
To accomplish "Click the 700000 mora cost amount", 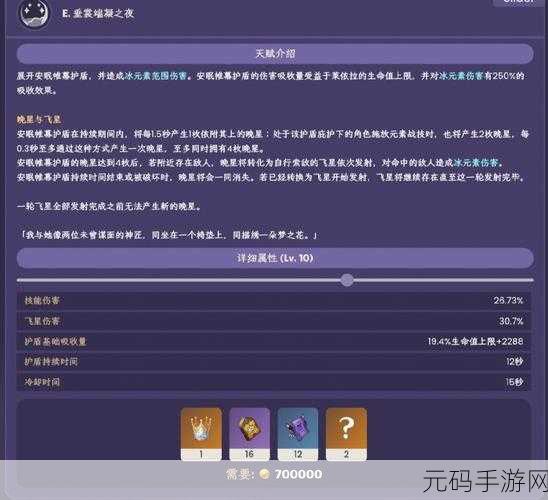I will (x=298, y=474).
